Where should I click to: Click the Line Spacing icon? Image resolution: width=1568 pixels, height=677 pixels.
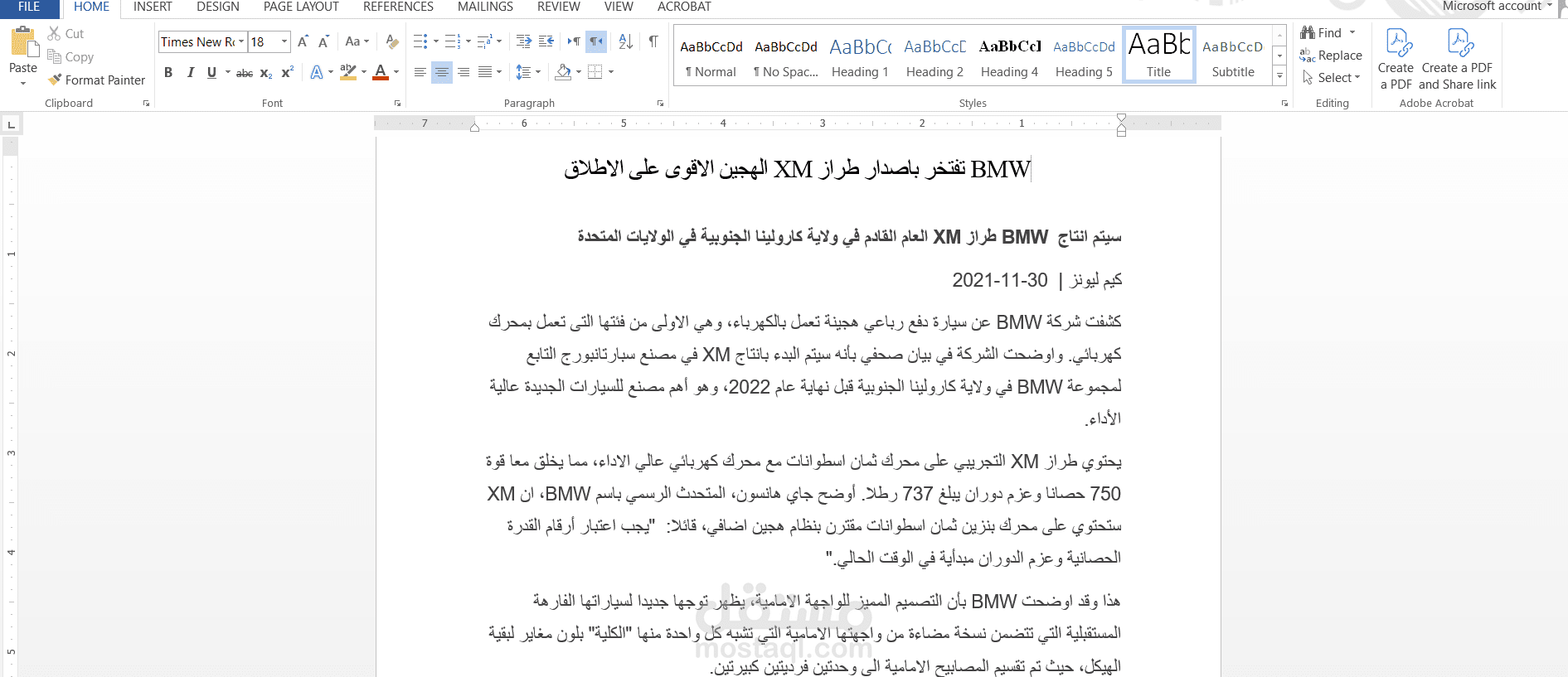(x=523, y=72)
